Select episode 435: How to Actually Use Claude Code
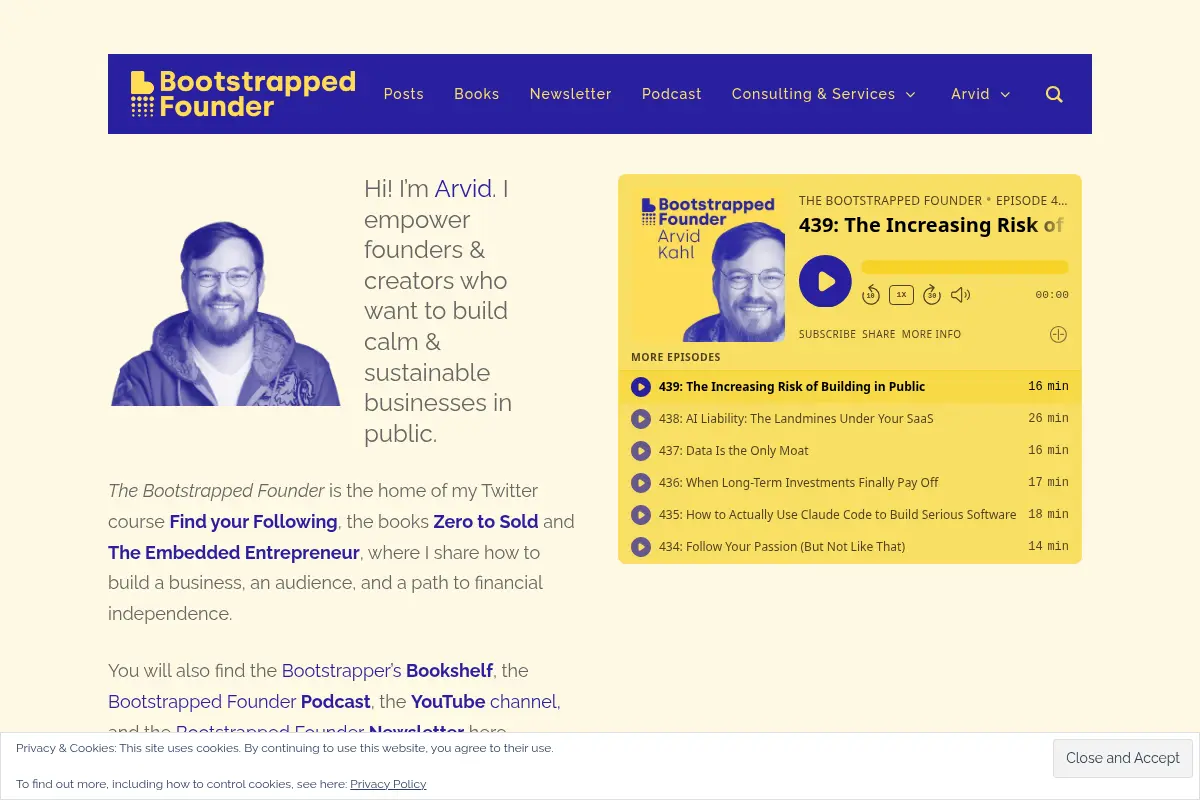This screenshot has height=800, width=1200. coord(838,515)
